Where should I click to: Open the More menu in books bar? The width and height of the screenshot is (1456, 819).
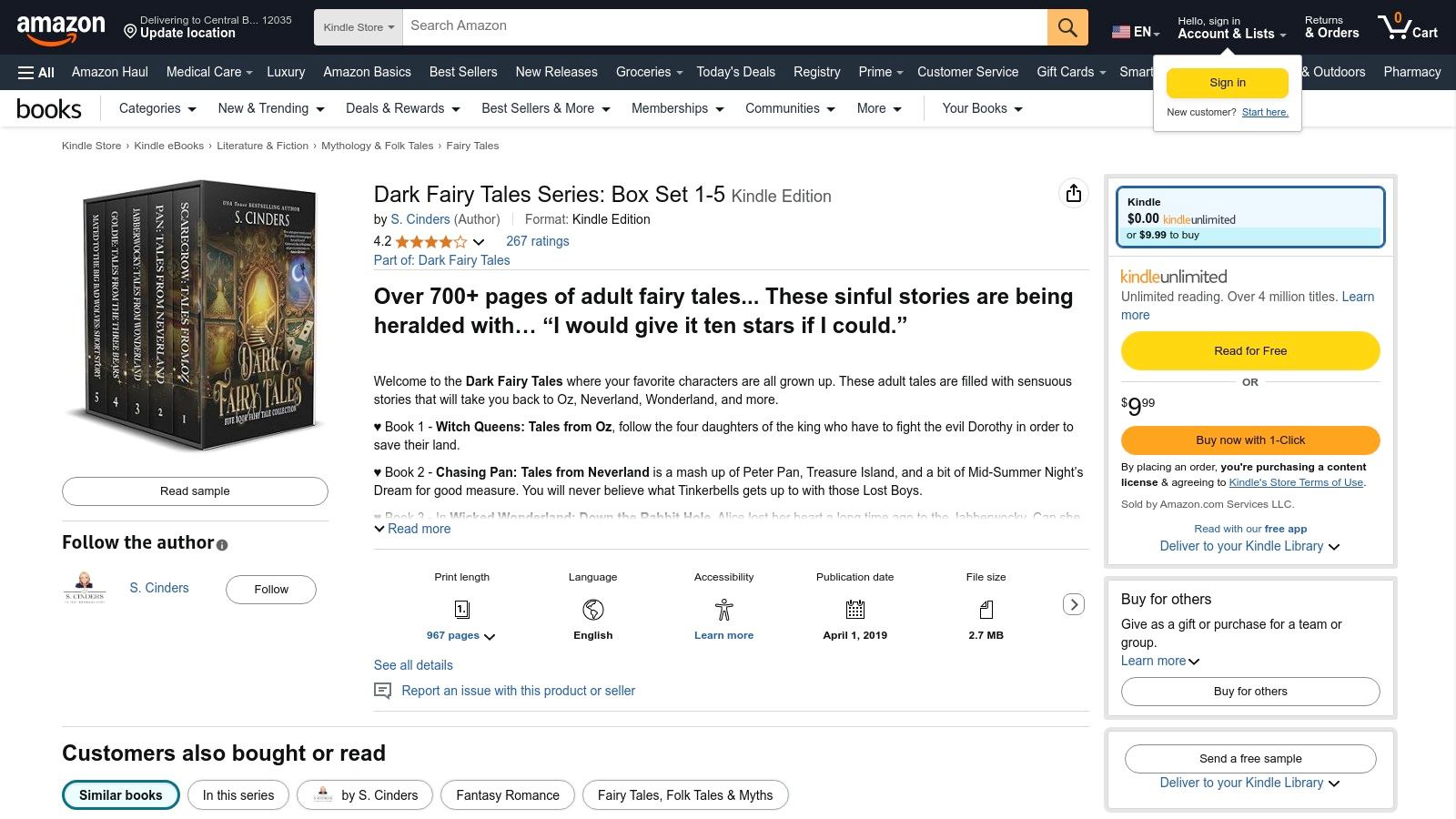879,108
